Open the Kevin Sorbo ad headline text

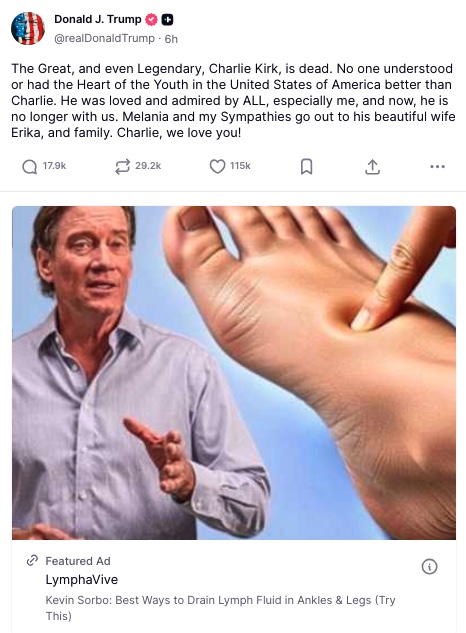220,608
